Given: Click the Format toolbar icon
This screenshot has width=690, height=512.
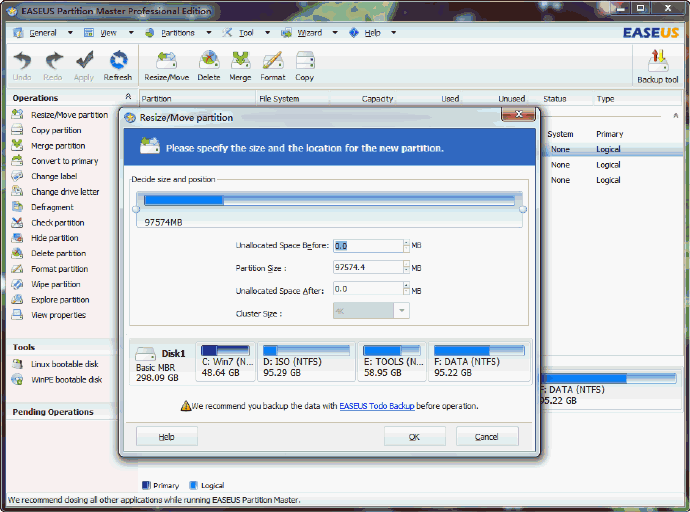Looking at the screenshot, I should coord(273,66).
